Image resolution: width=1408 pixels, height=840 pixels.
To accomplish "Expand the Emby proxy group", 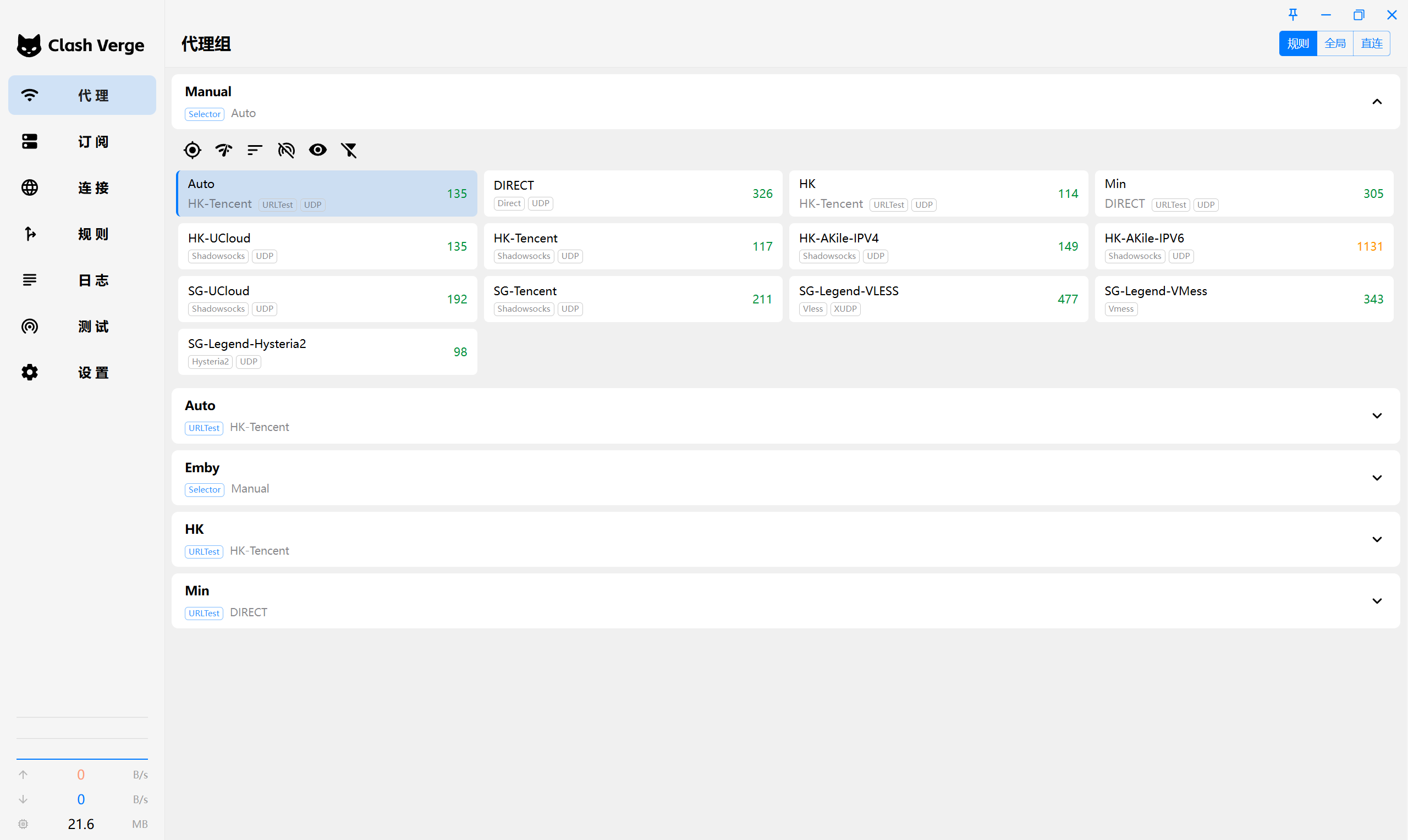I will pyautogui.click(x=1377, y=478).
